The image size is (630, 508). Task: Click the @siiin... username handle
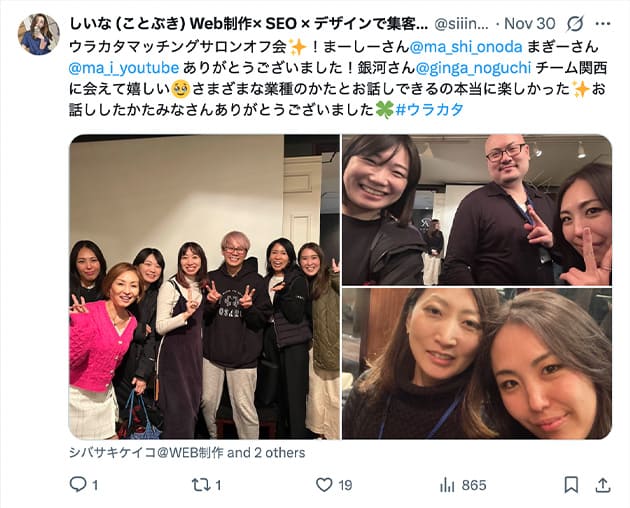(462, 24)
